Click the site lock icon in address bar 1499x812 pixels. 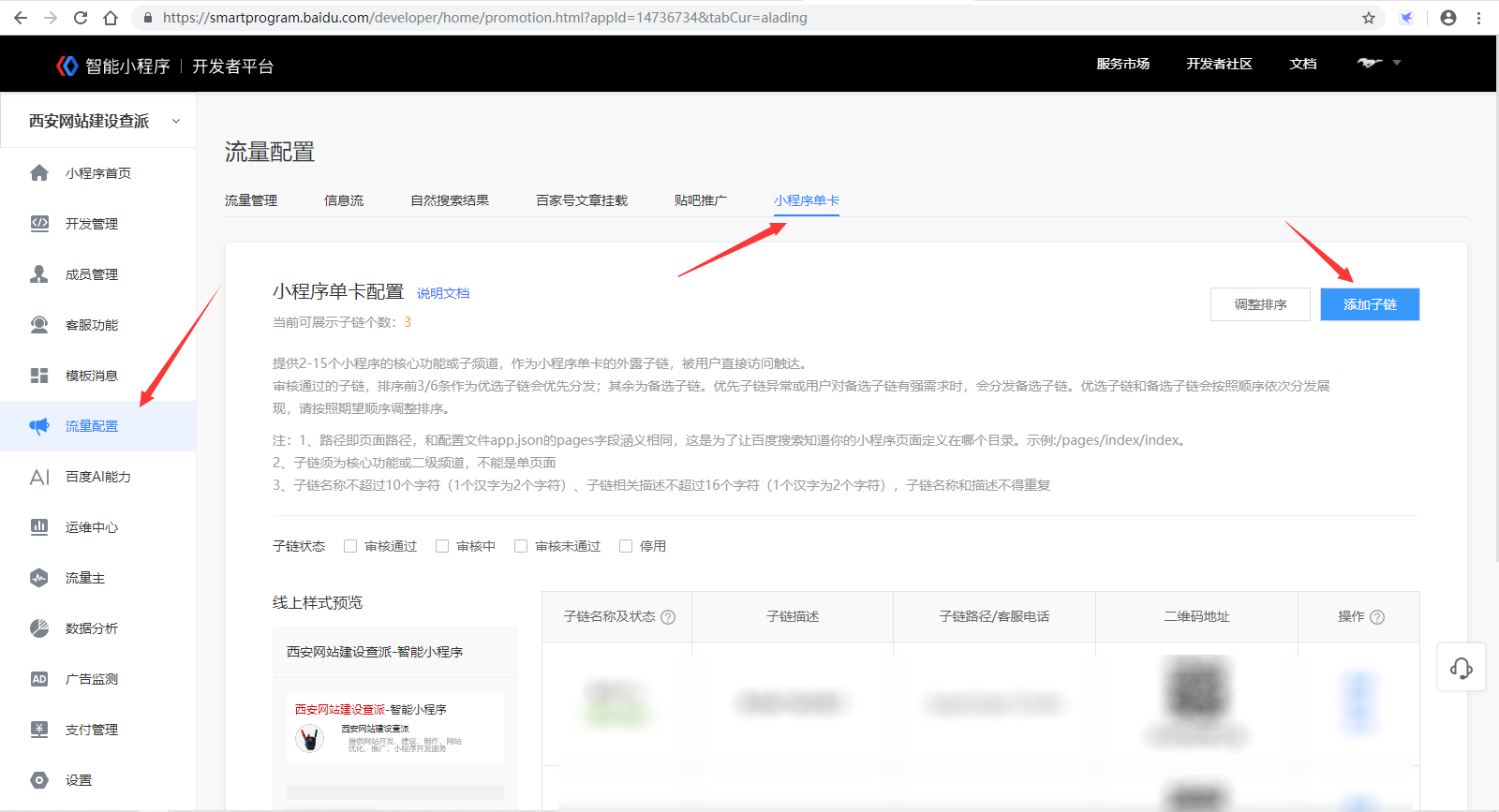click(x=147, y=18)
